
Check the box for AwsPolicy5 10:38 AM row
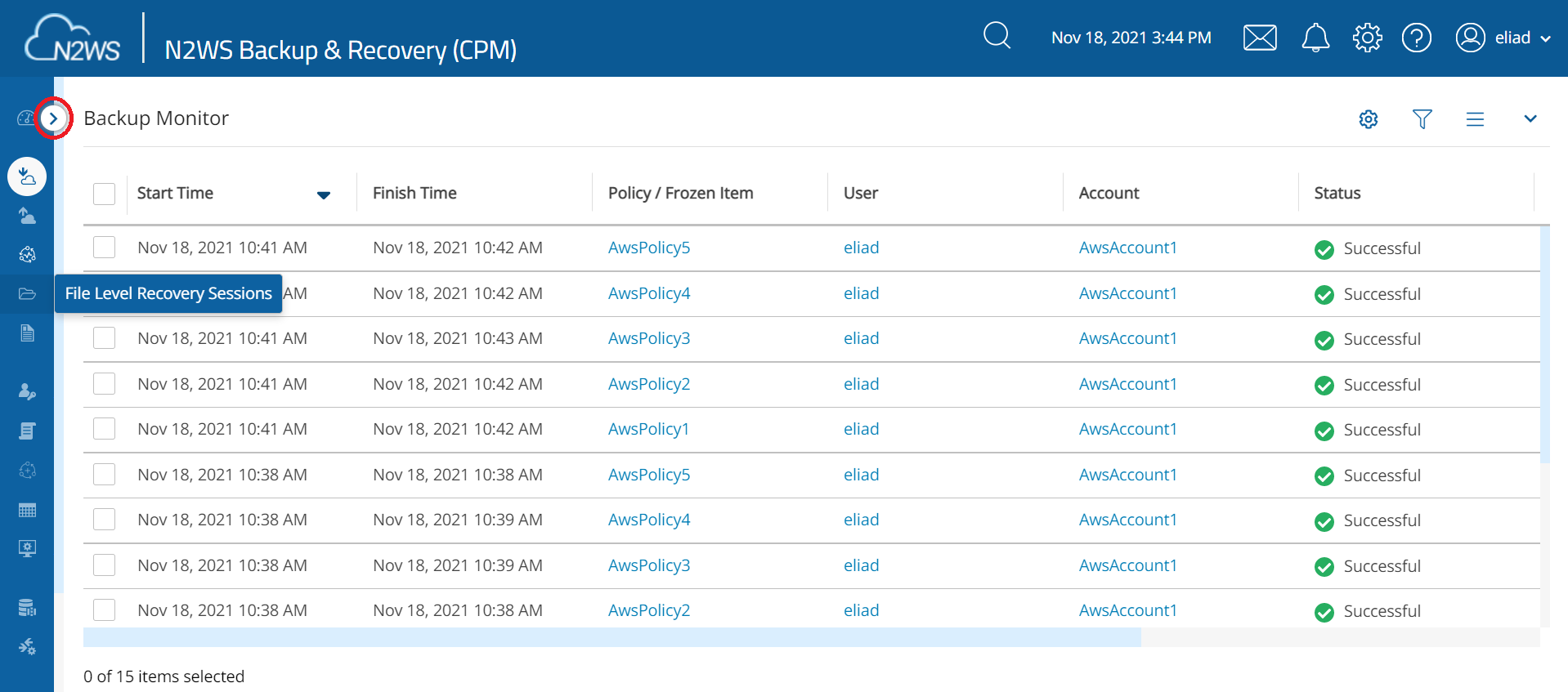(x=104, y=475)
